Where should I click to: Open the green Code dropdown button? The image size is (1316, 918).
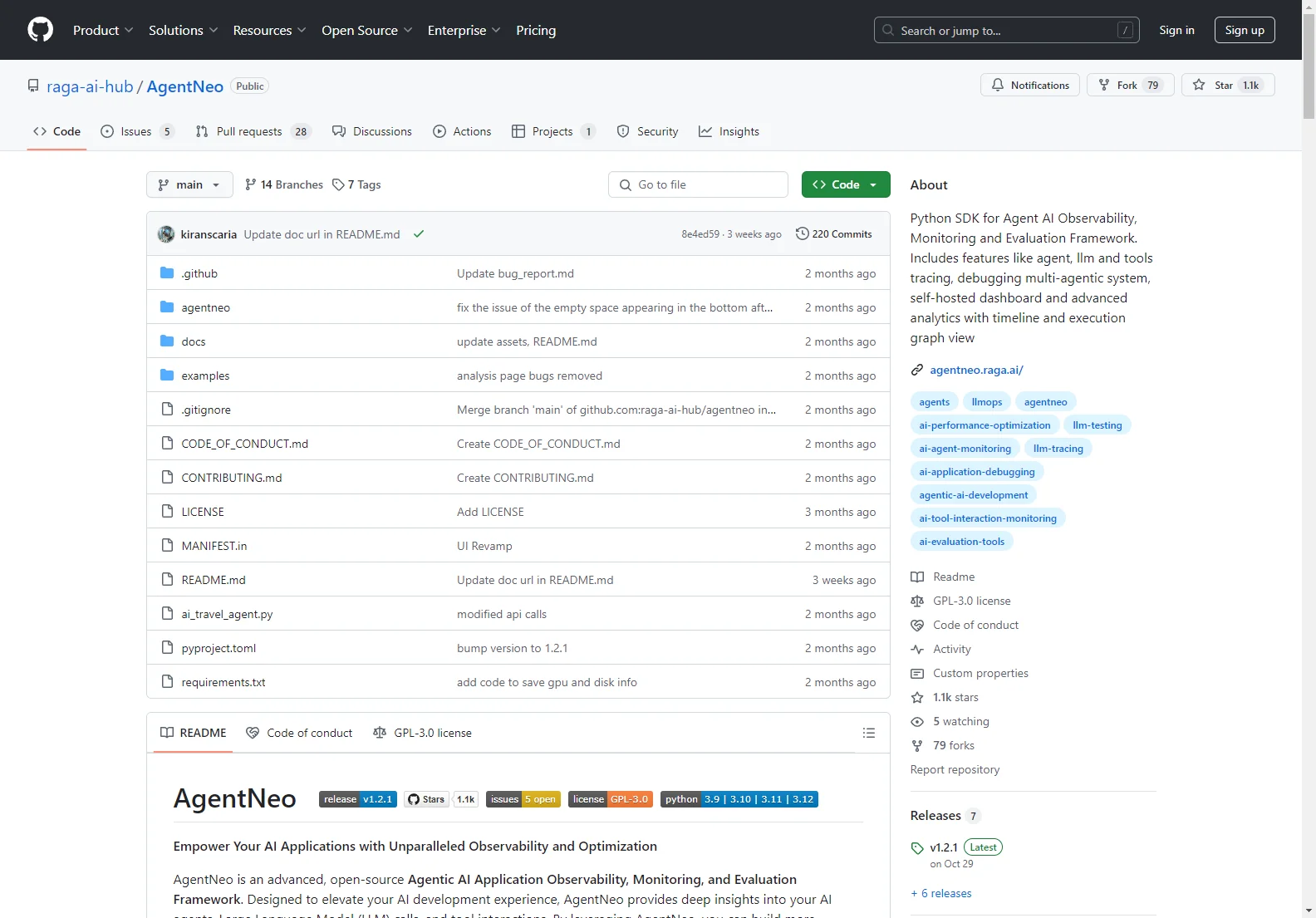[846, 184]
